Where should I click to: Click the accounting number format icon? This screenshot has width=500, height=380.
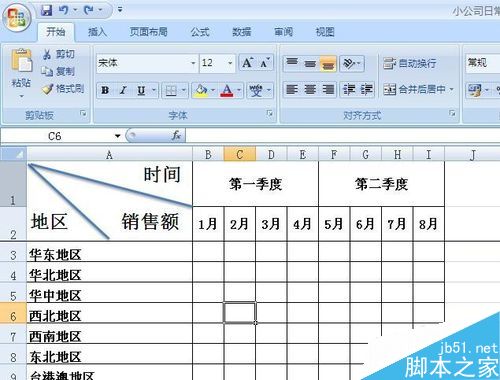pyautogui.click(x=475, y=90)
